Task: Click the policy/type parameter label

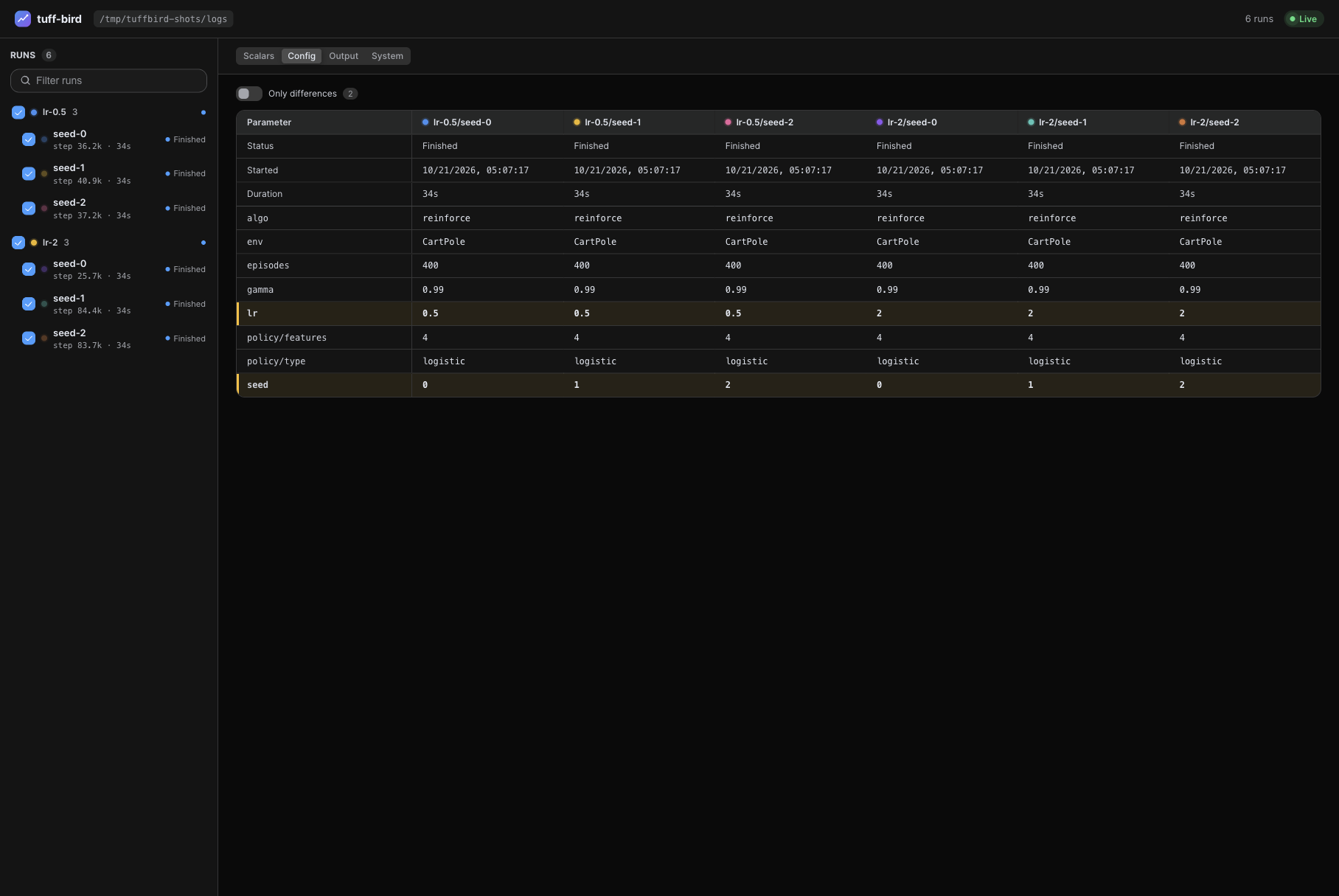Action: click(276, 361)
